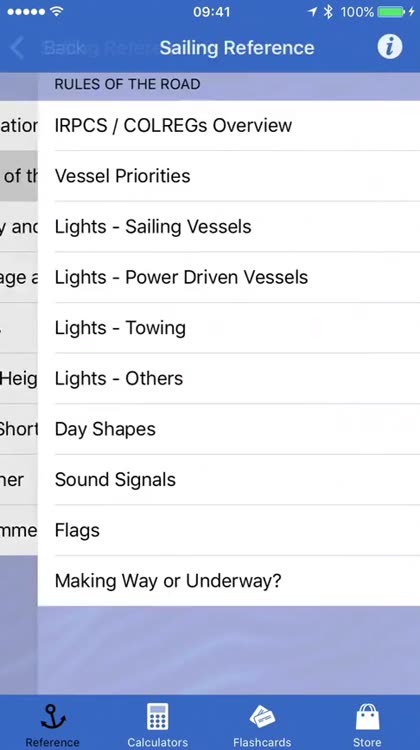
Task: Select Vessel Priorities item
Action: 229,176
